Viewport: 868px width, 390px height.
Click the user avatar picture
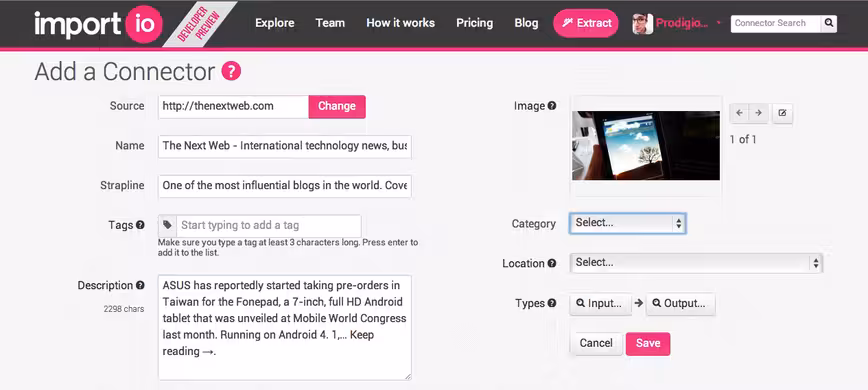click(x=643, y=24)
